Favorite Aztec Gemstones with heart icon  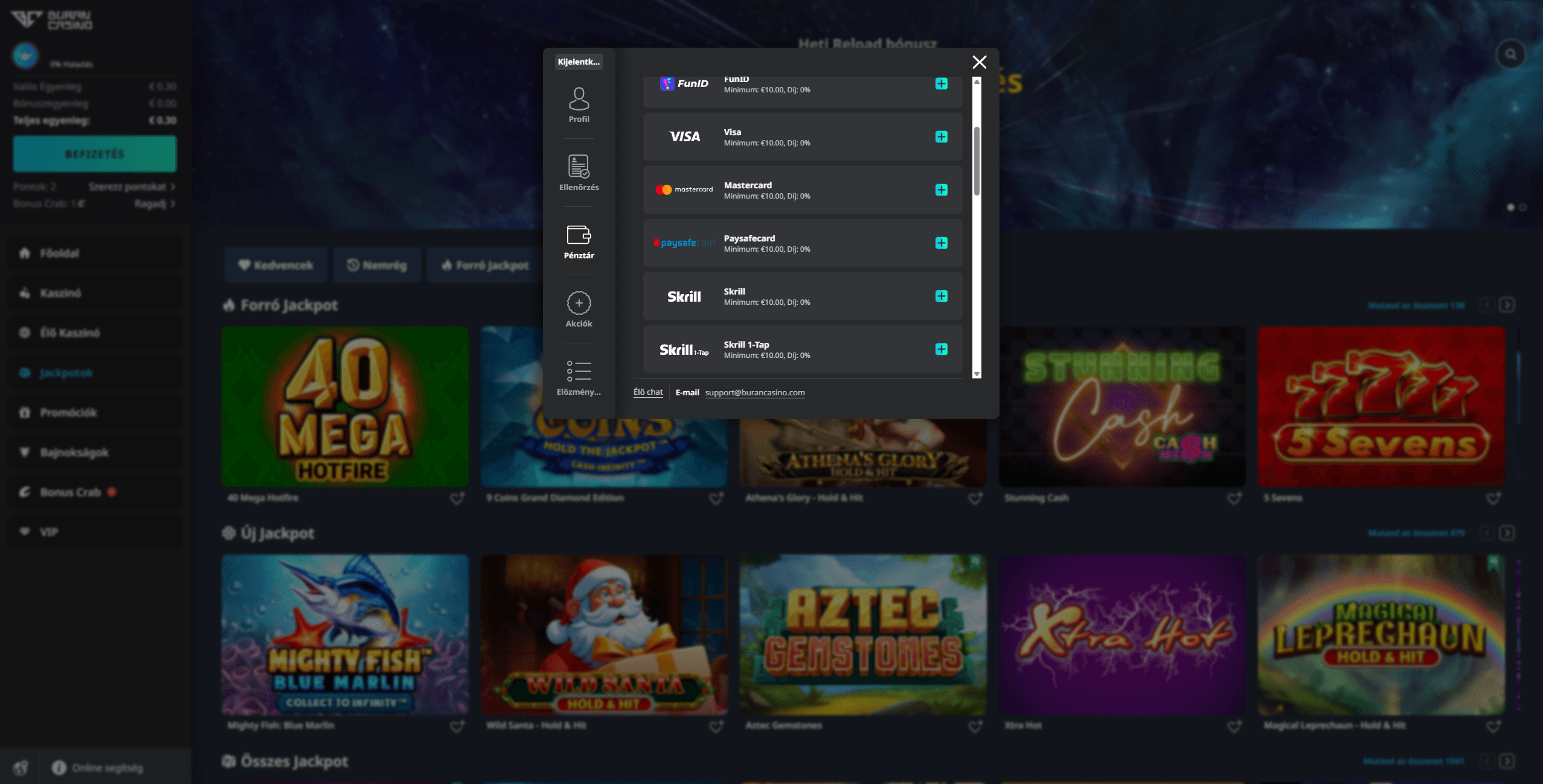click(x=975, y=726)
